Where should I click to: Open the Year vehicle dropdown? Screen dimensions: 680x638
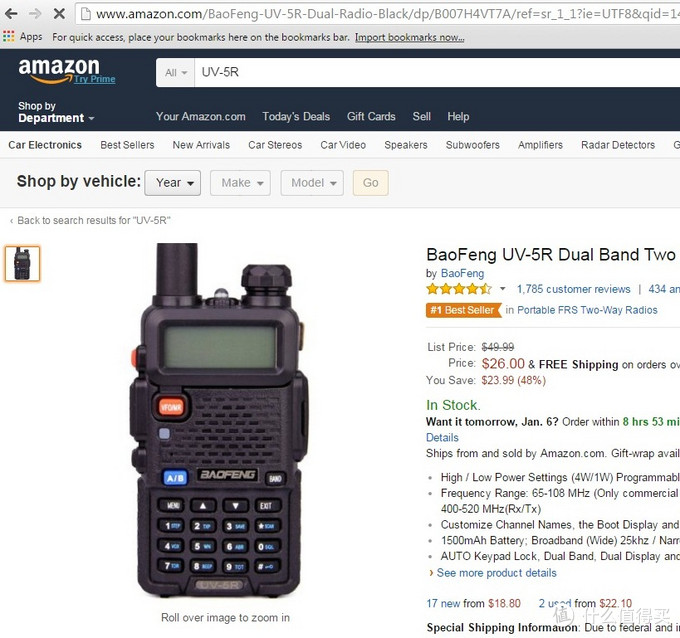tap(173, 183)
